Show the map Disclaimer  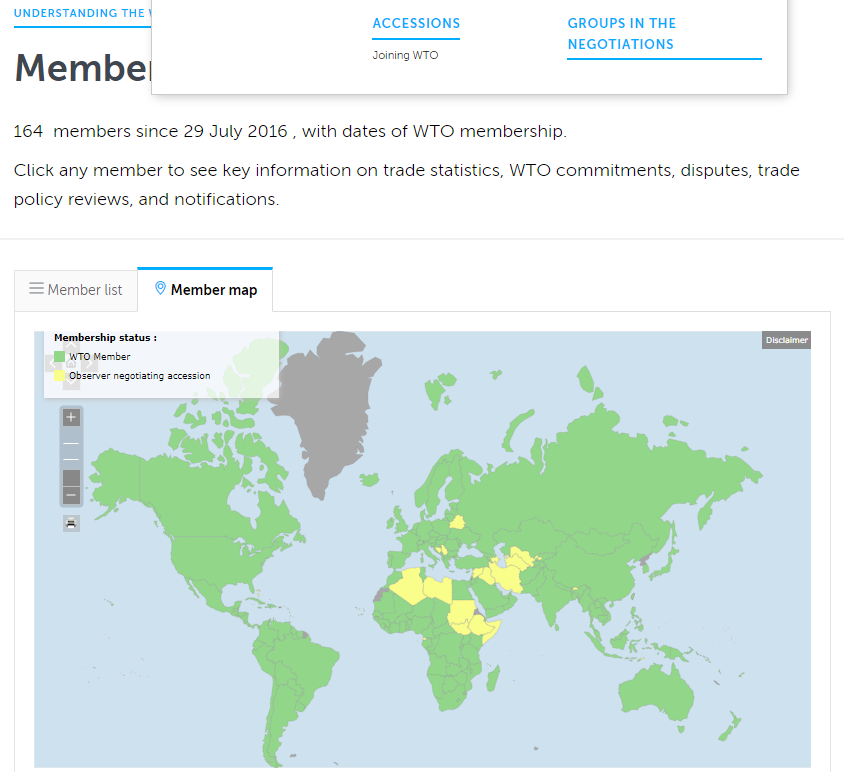tap(786, 340)
